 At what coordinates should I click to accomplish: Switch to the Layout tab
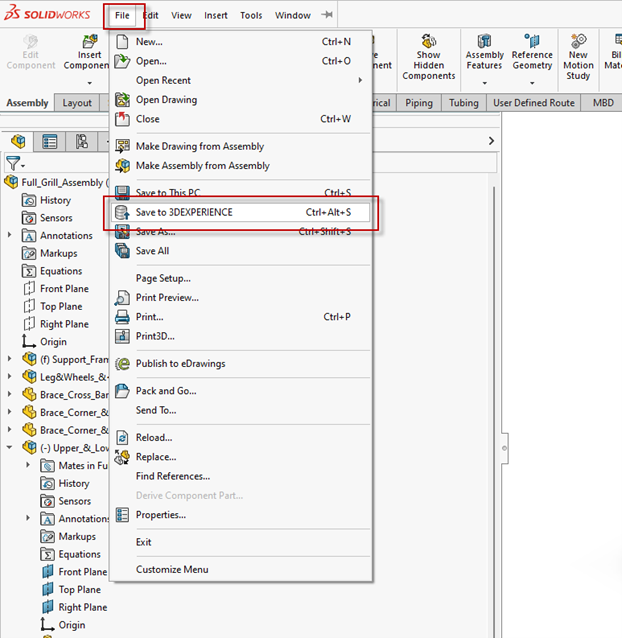pyautogui.click(x=77, y=103)
